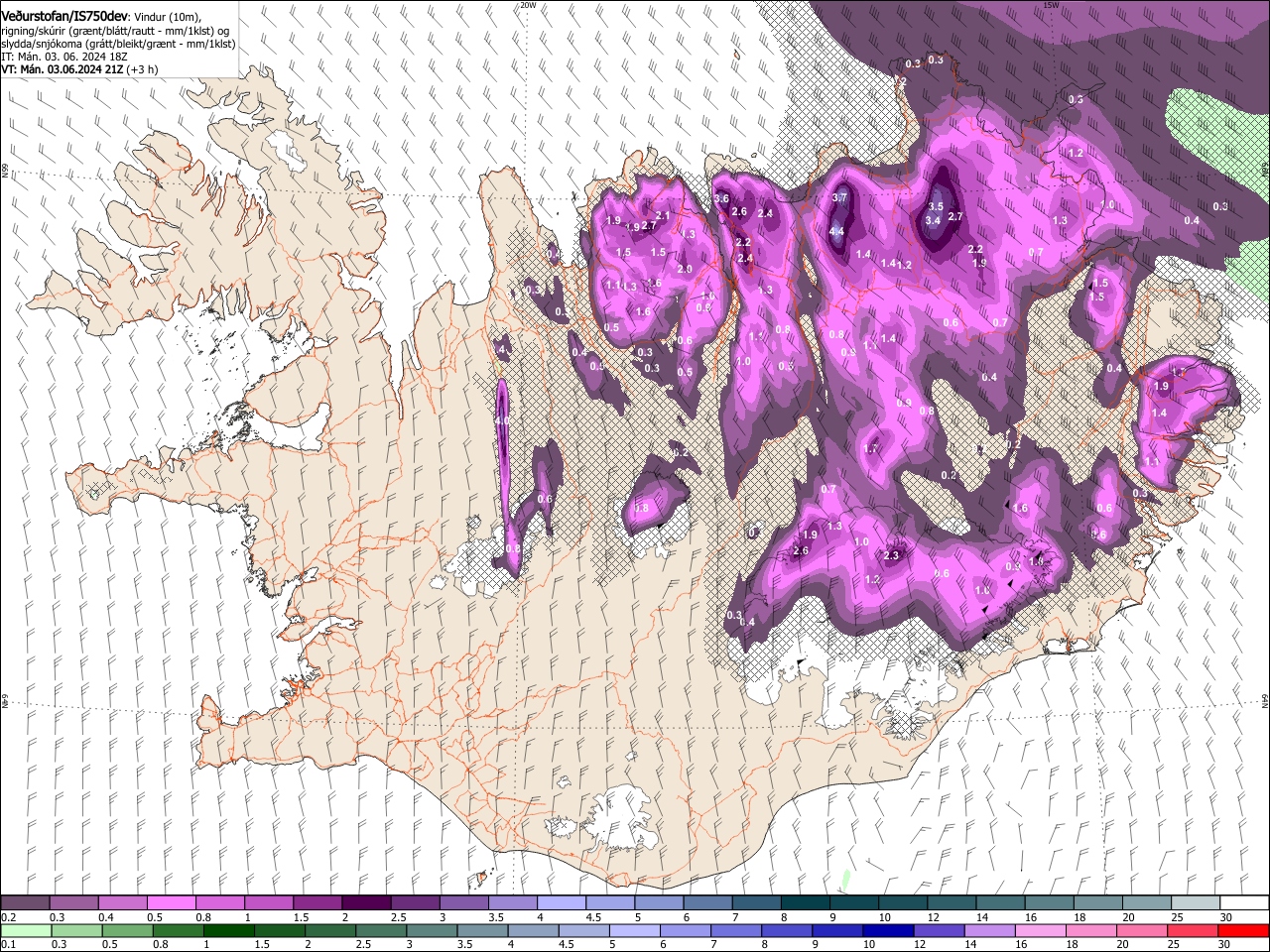Click the 4.4 snowfall value on map
Viewport: 1270px width, 952px height.
[x=836, y=232]
